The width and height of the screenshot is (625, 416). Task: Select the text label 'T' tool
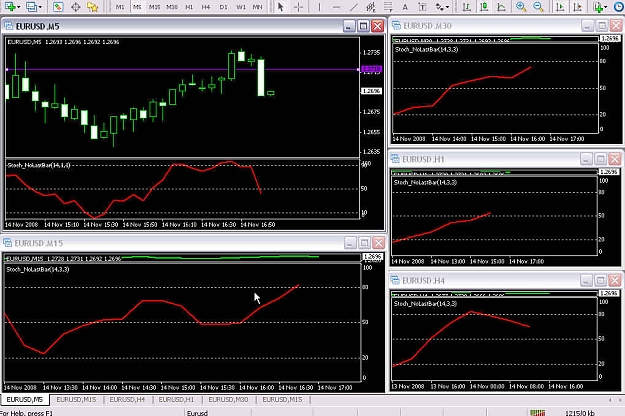tap(422, 7)
